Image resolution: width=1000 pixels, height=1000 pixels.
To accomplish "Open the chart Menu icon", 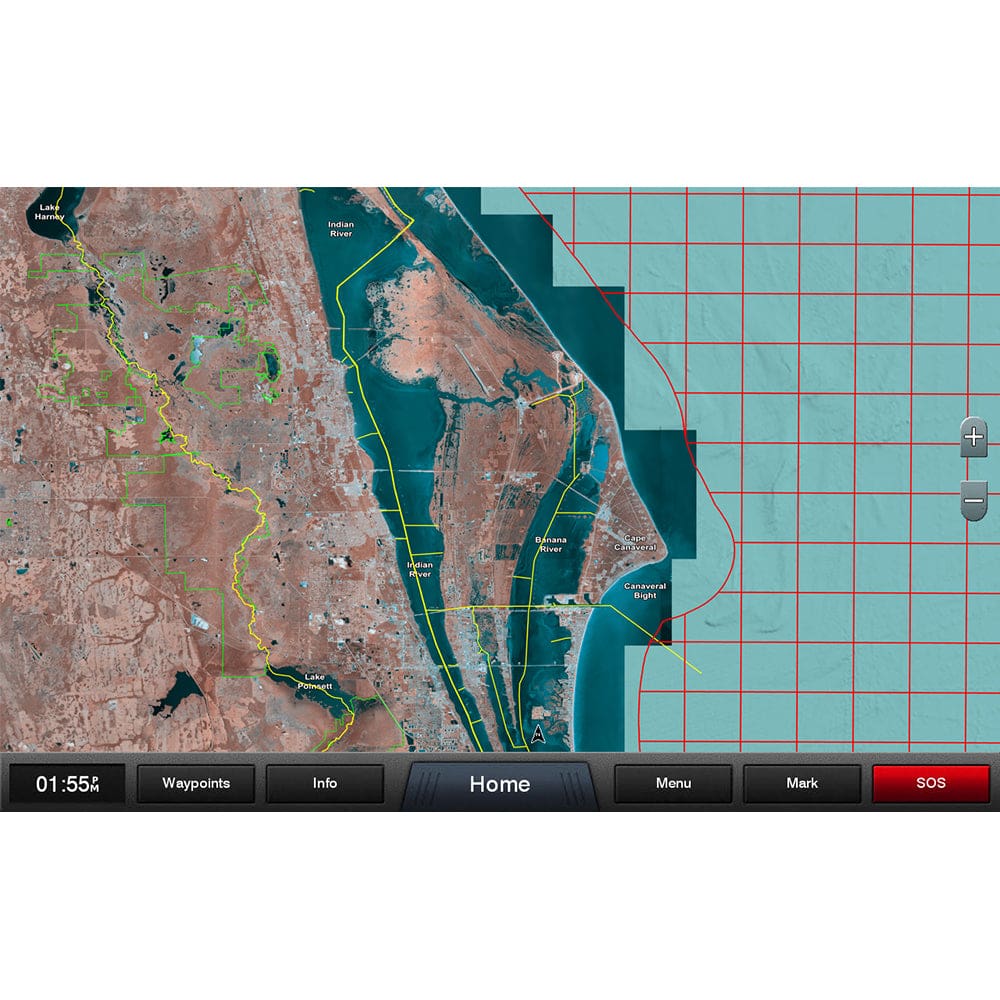I will point(673,784).
